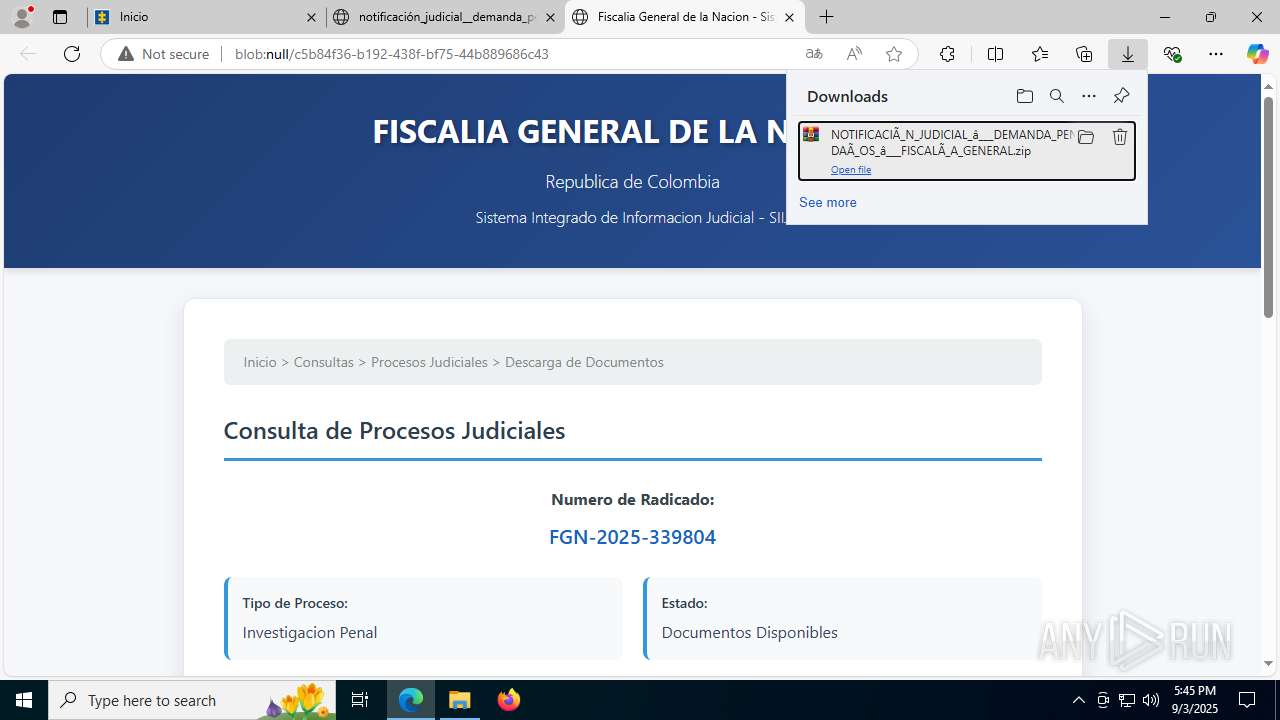This screenshot has width=1280, height=720.
Task: Open a new tab with plus button
Action: pos(826,17)
